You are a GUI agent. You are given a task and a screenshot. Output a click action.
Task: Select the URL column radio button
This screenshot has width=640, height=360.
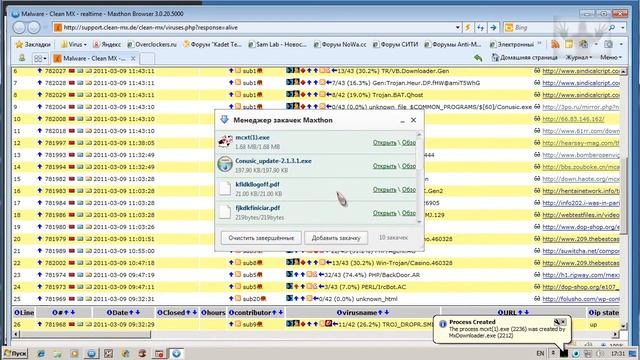point(500,313)
